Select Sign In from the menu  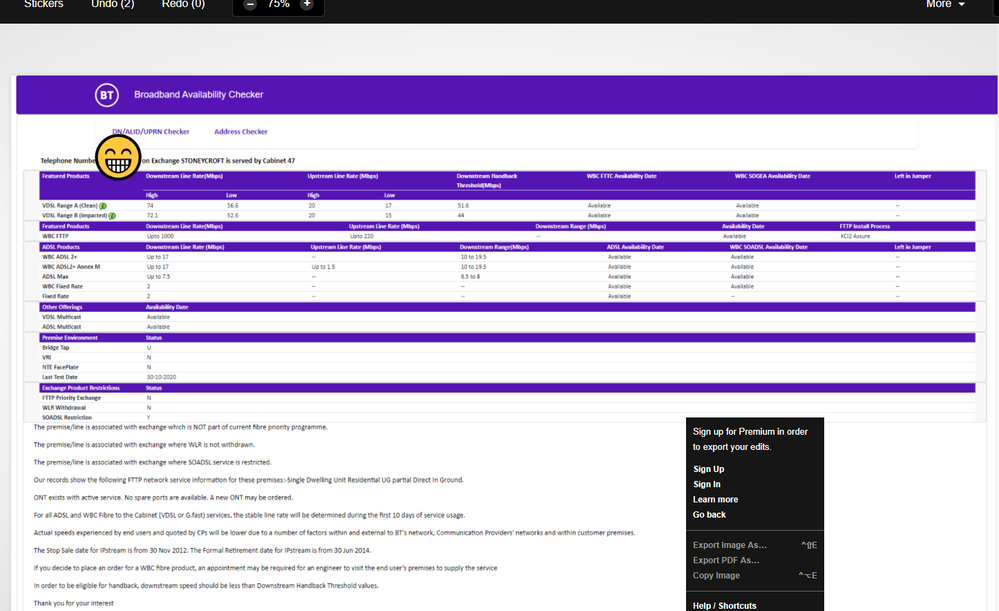pyautogui.click(x=706, y=484)
